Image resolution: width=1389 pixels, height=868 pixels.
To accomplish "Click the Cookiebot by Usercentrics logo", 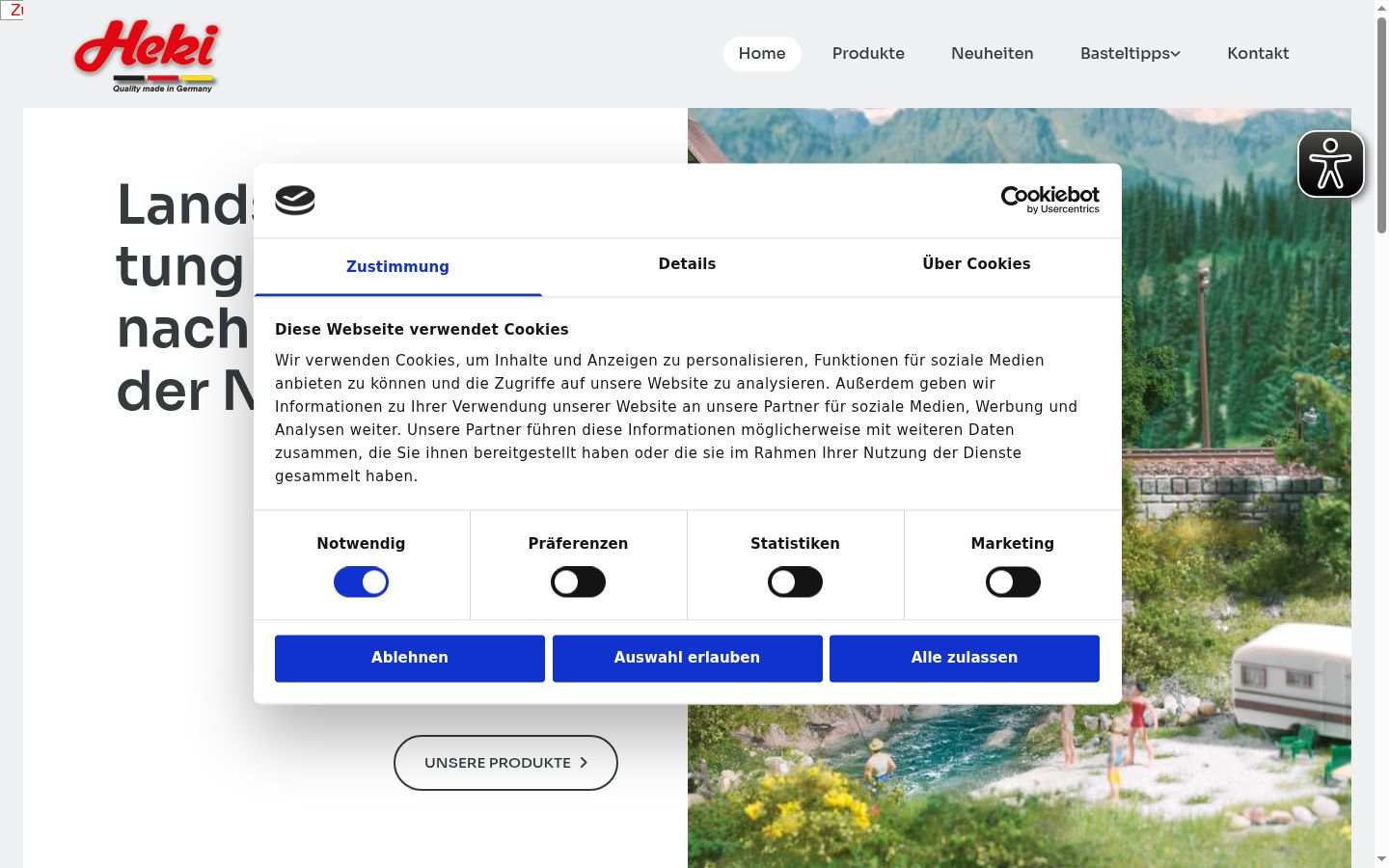I will pyautogui.click(x=1049, y=200).
